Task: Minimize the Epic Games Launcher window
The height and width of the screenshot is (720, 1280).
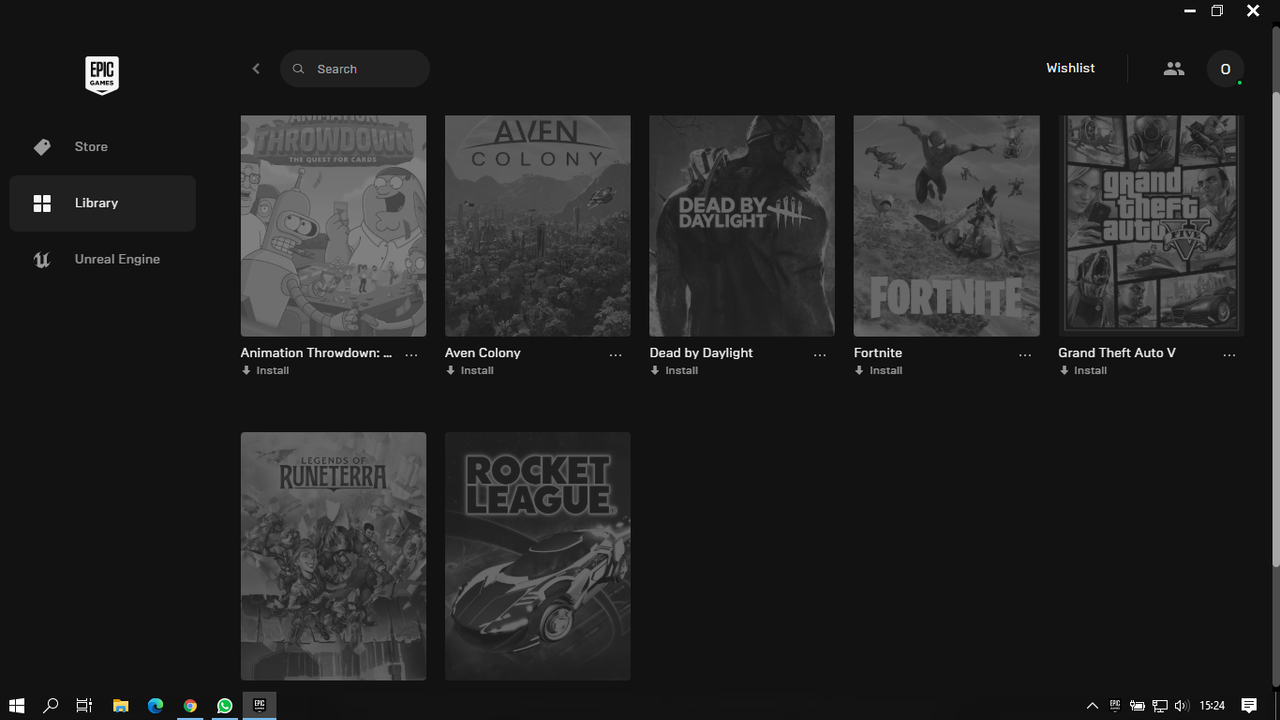Action: (1189, 11)
